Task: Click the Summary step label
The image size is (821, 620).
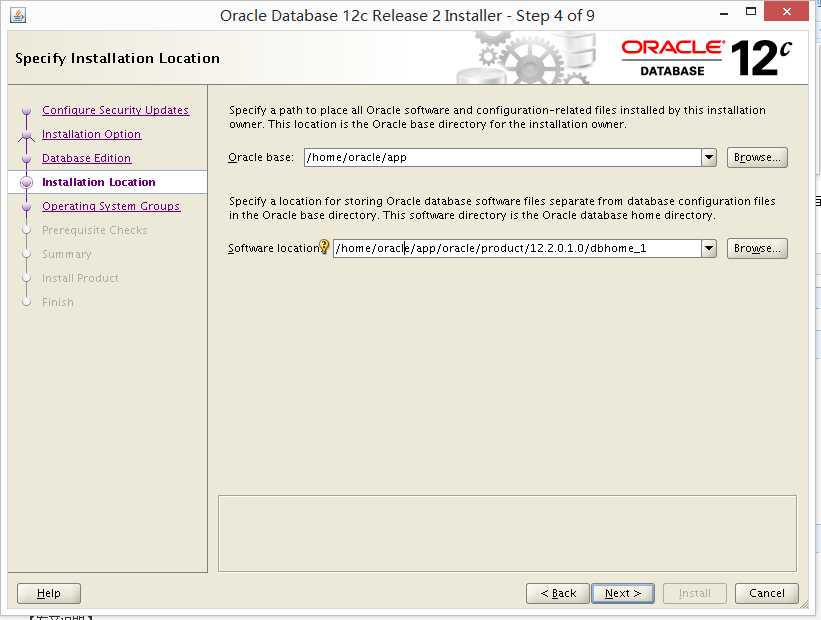Action: point(66,254)
